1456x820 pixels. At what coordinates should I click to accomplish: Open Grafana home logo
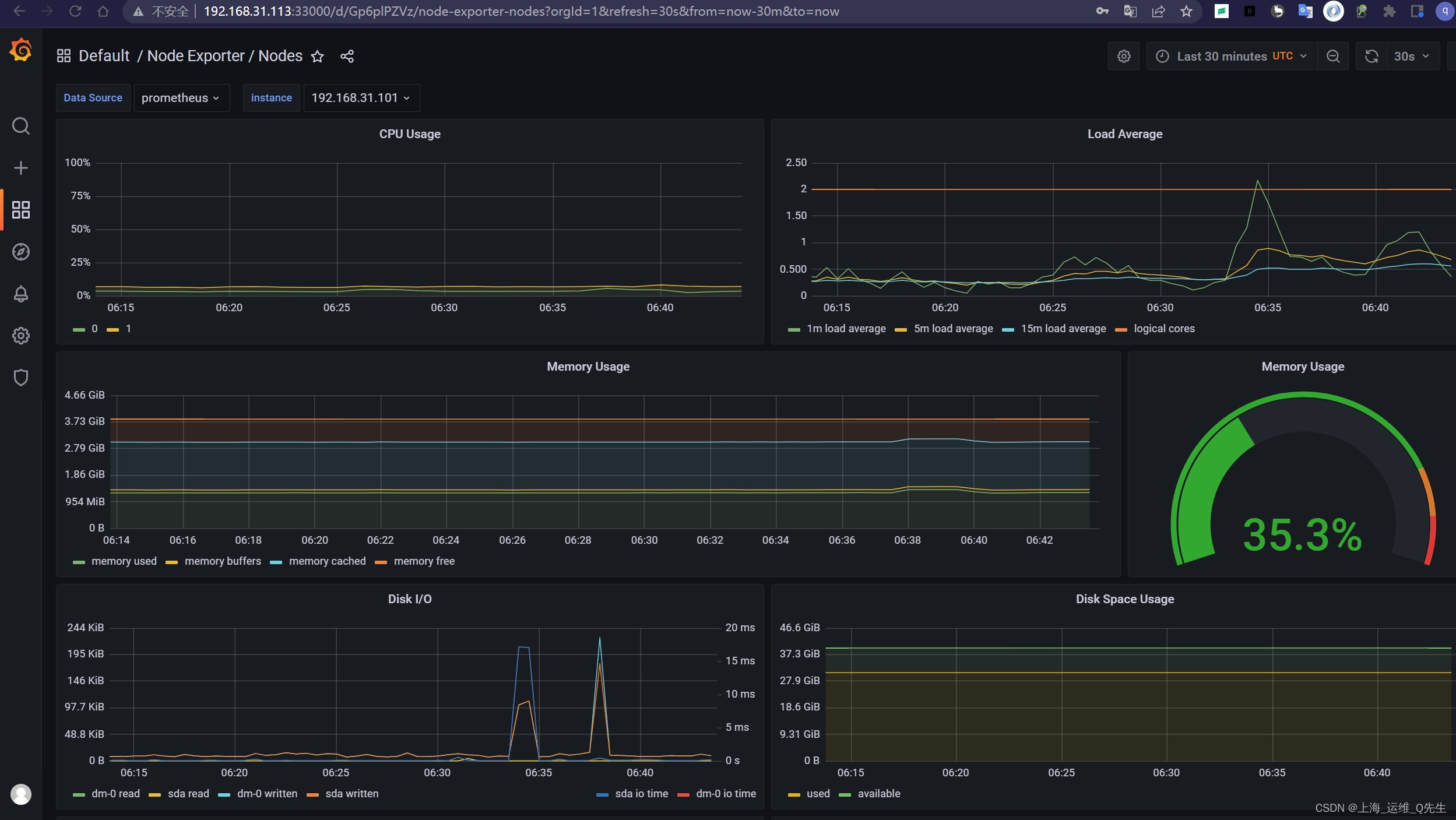click(x=21, y=50)
